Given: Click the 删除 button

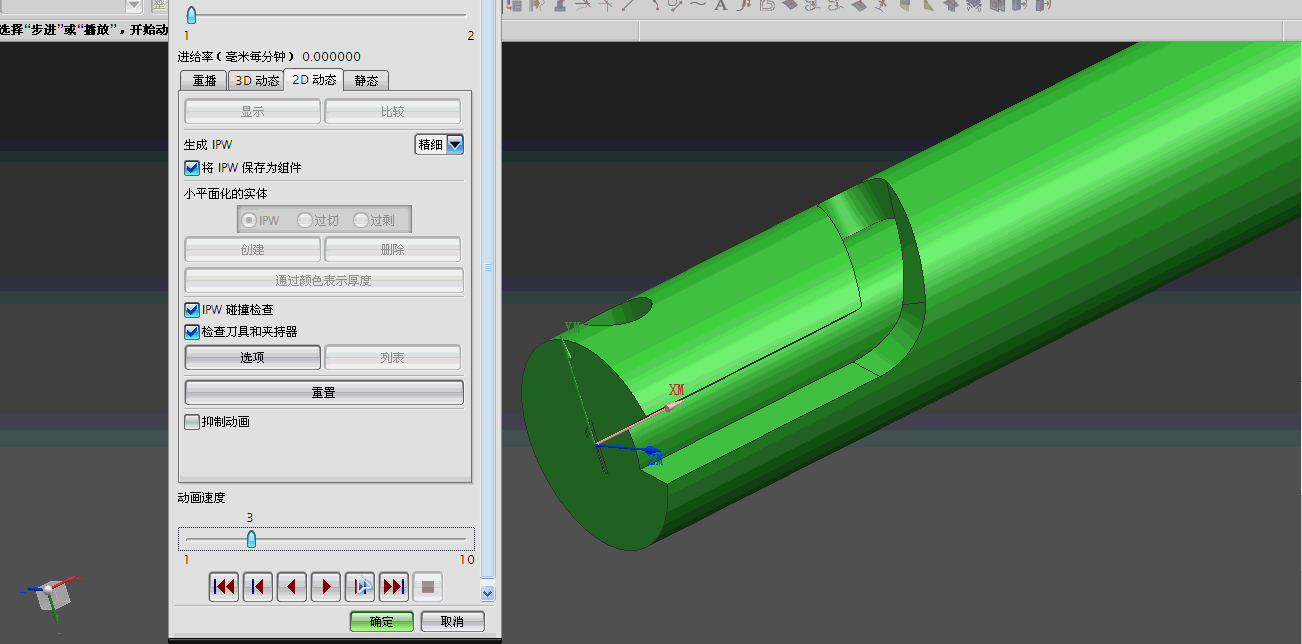Looking at the screenshot, I should (x=393, y=250).
